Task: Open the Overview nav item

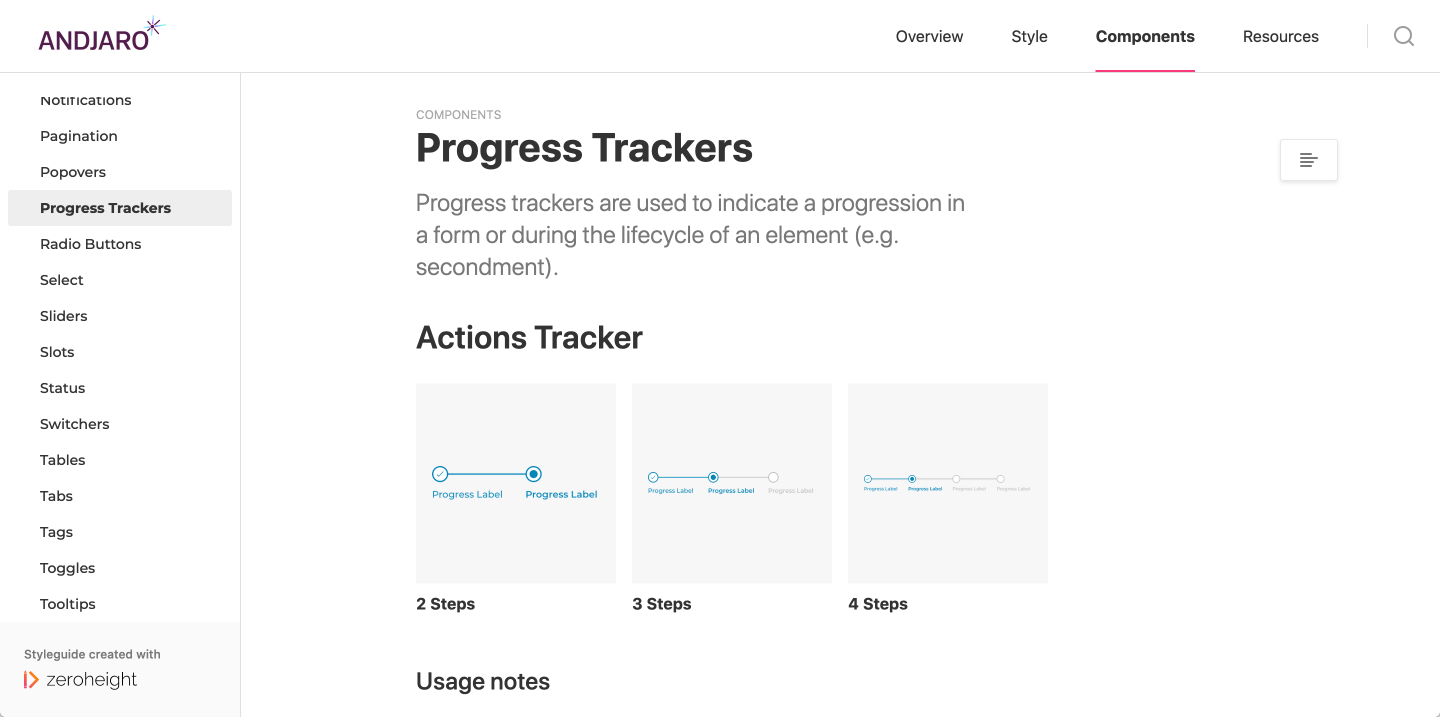Action: point(929,36)
